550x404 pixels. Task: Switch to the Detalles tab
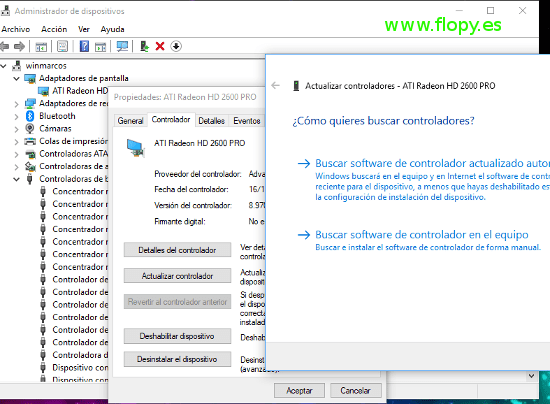pyautogui.click(x=212, y=121)
